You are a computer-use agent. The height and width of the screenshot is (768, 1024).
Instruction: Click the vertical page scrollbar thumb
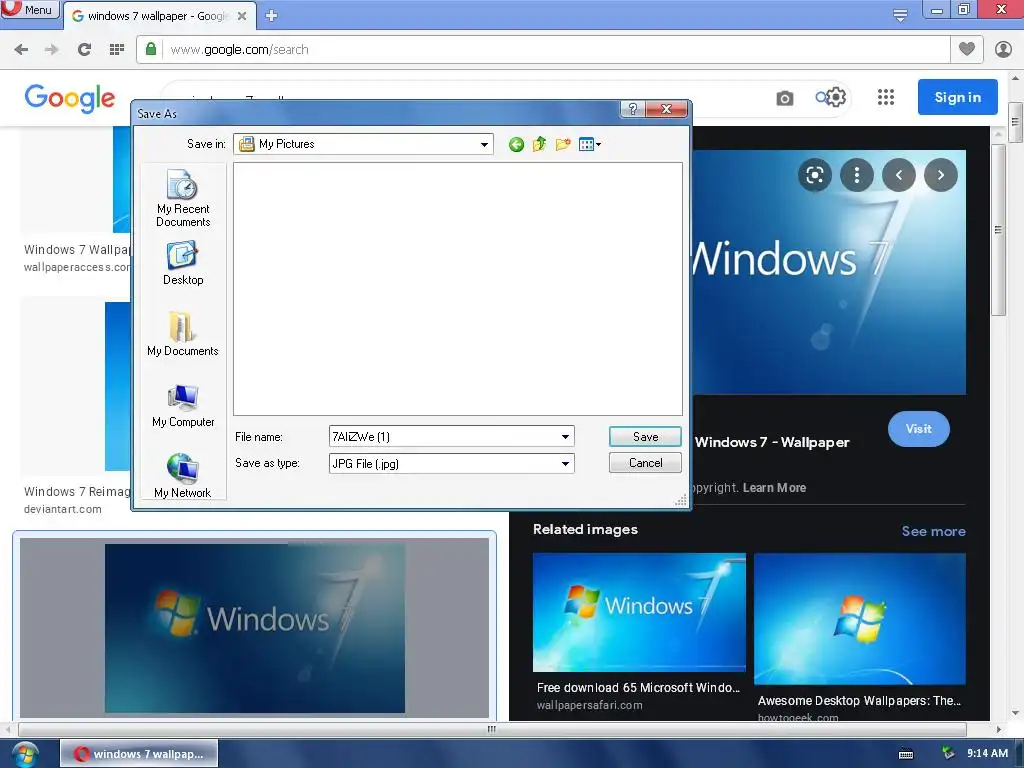(x=1015, y=122)
